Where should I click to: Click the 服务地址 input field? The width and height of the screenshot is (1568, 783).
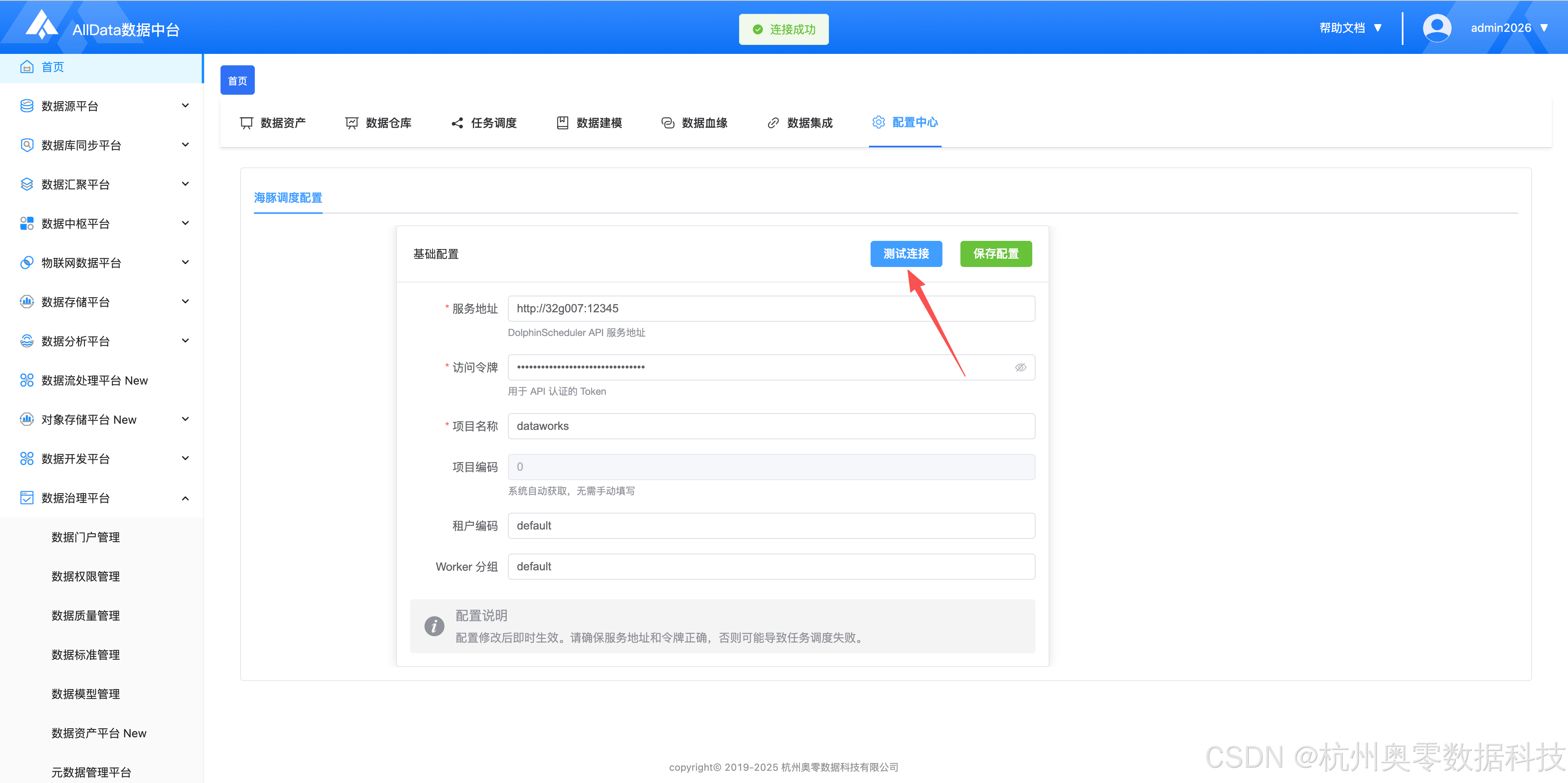click(771, 309)
